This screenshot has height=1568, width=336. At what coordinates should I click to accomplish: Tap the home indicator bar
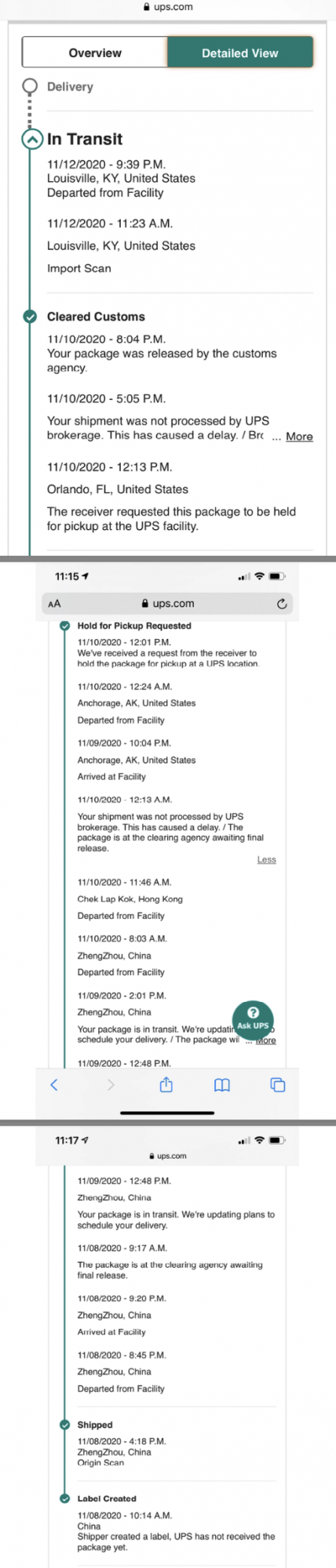click(167, 1112)
